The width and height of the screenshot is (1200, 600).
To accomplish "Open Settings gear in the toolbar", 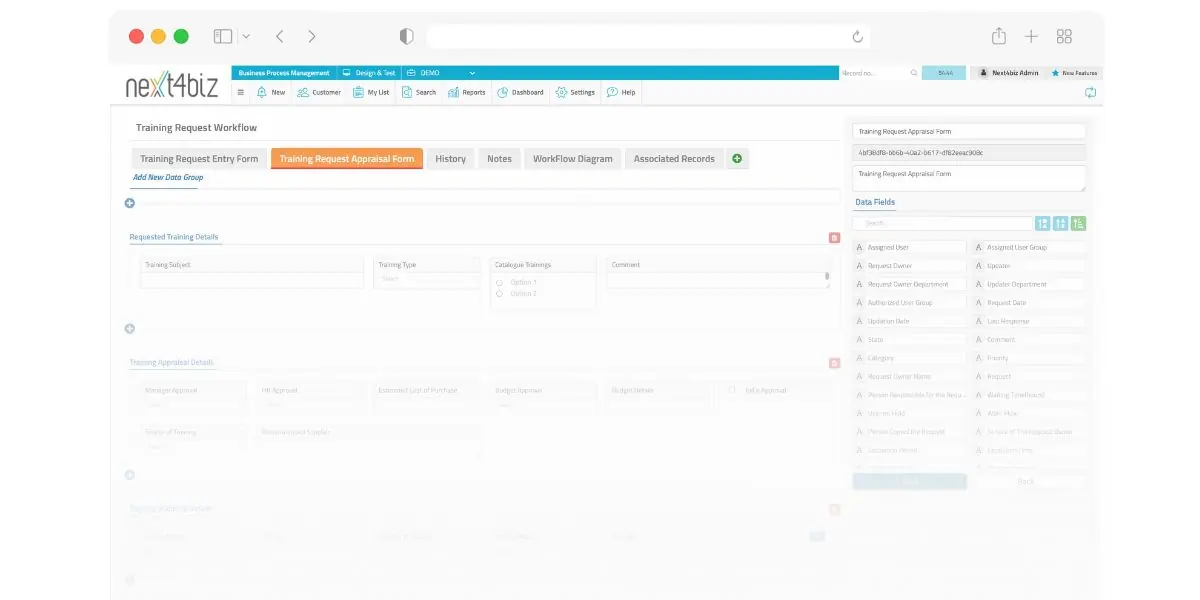I will [575, 92].
